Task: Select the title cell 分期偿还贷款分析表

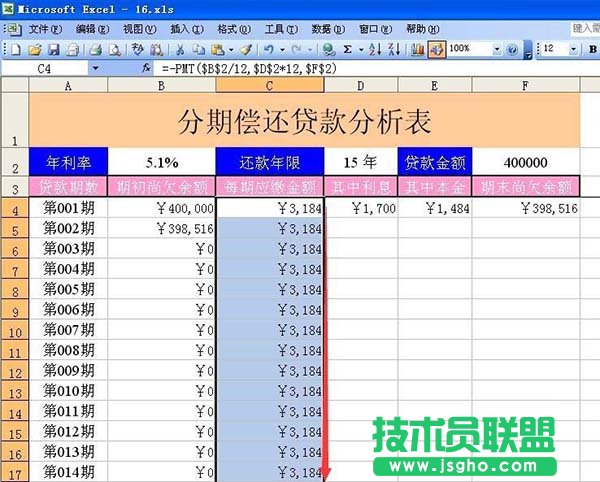Action: pyautogui.click(x=305, y=120)
